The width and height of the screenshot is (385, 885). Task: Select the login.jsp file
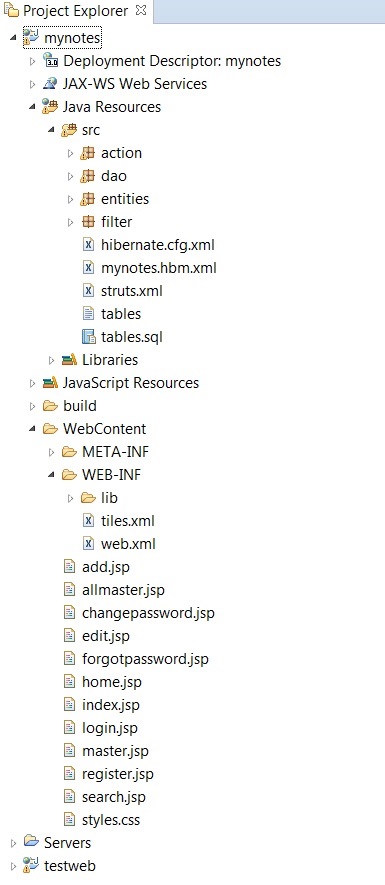point(110,728)
